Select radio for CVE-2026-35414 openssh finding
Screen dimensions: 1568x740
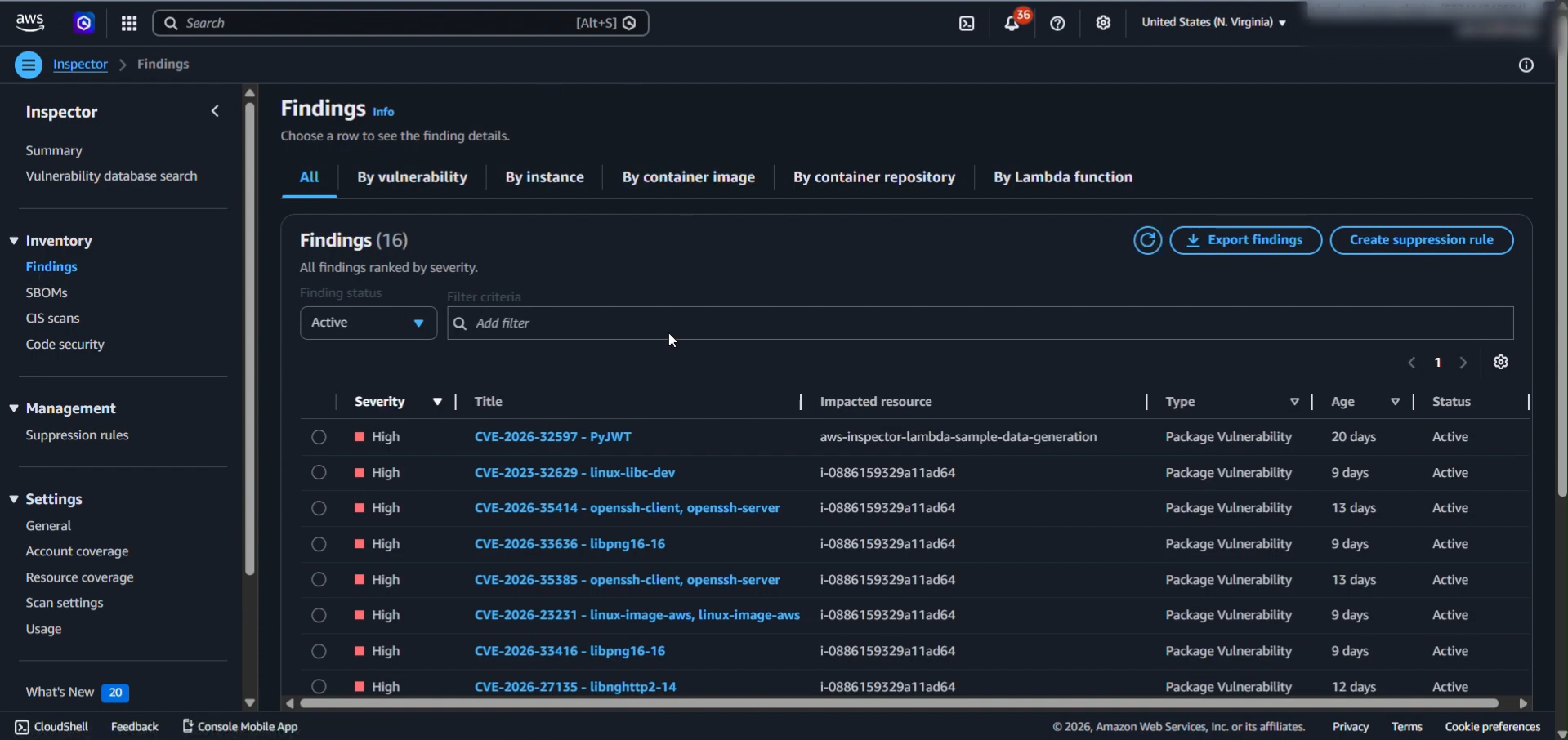(x=319, y=508)
